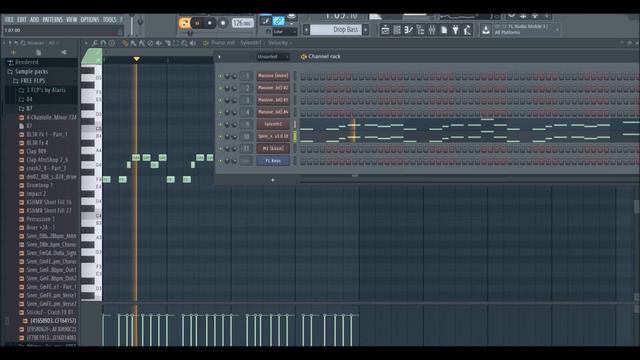Open the EDIT menu
The width and height of the screenshot is (640, 360).
click(x=22, y=20)
